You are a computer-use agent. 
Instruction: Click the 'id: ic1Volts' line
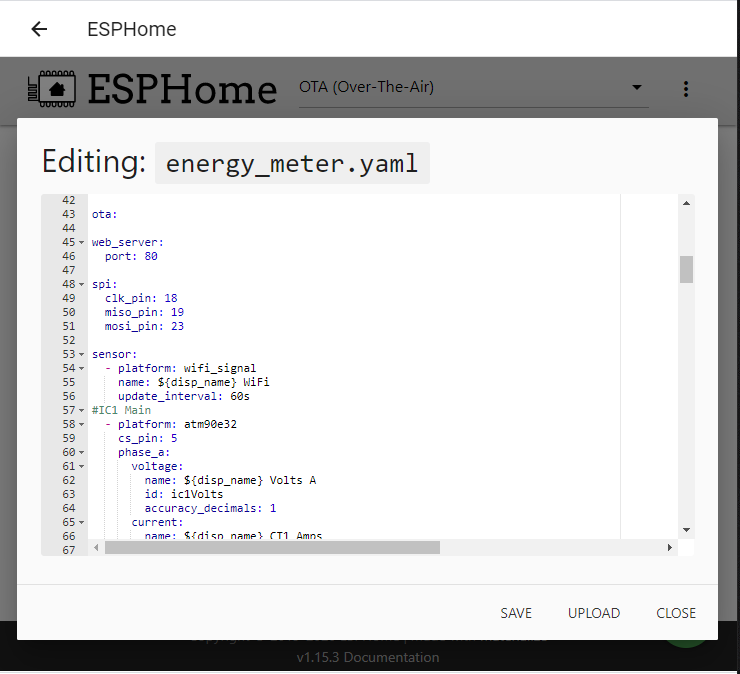pos(184,494)
